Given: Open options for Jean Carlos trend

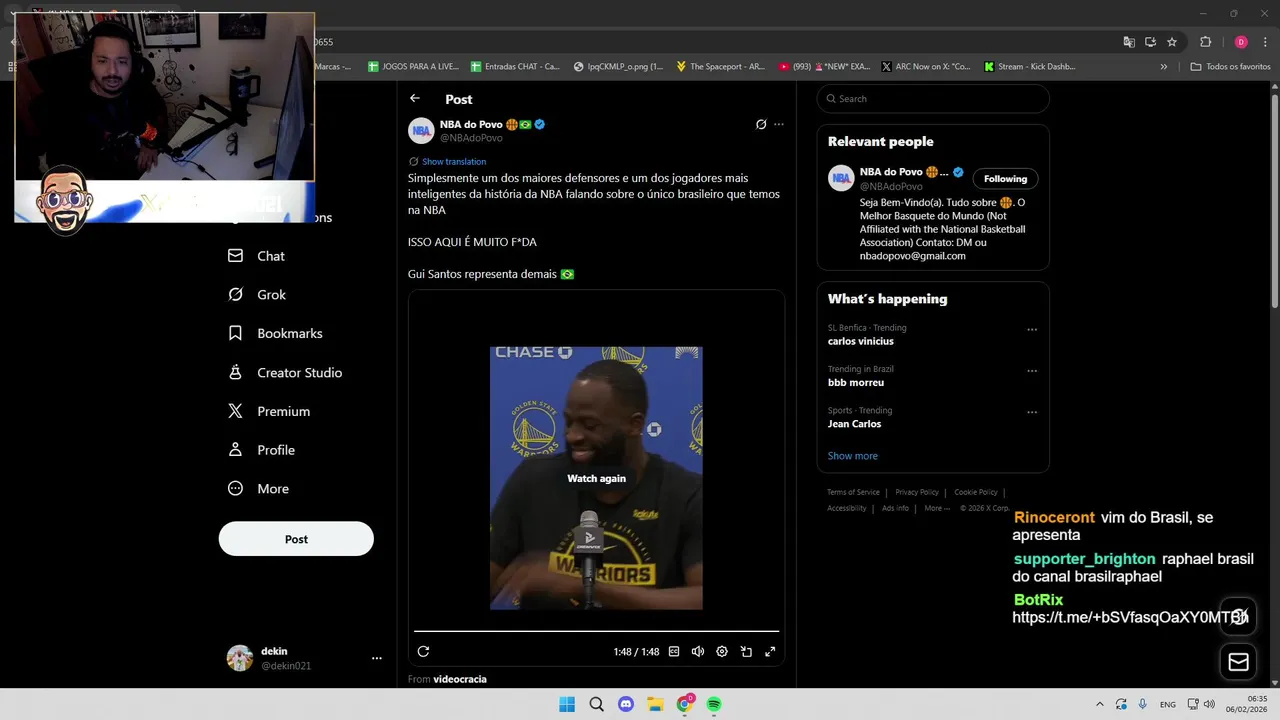Looking at the screenshot, I should (1032, 411).
